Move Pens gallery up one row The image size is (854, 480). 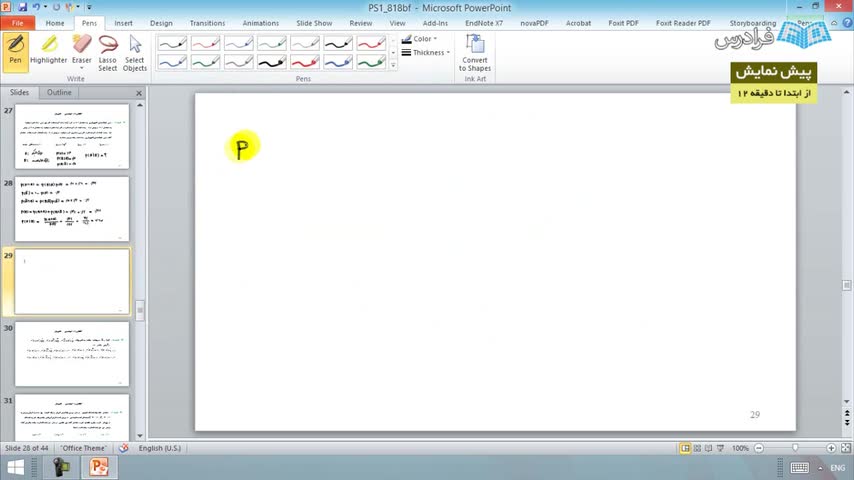(x=393, y=41)
